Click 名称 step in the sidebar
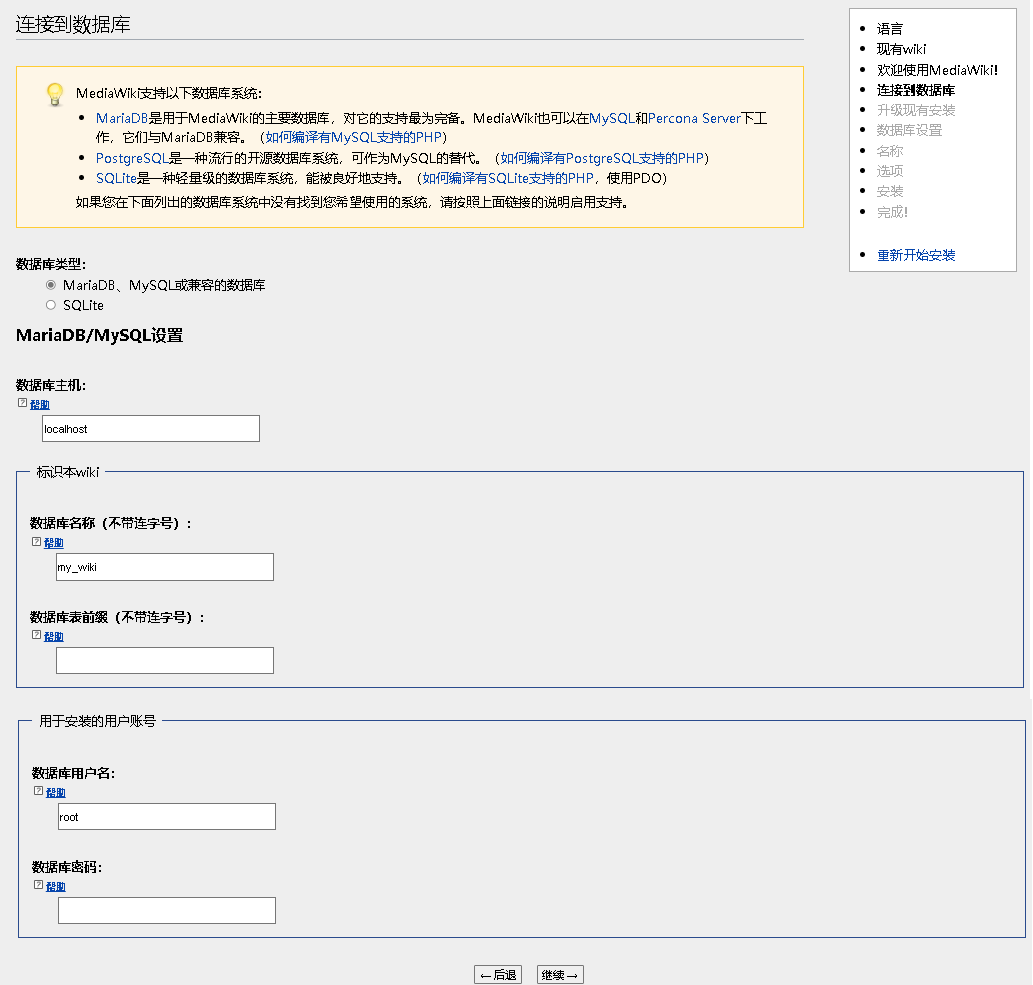Screen dimensions: 1033x985 889,151
